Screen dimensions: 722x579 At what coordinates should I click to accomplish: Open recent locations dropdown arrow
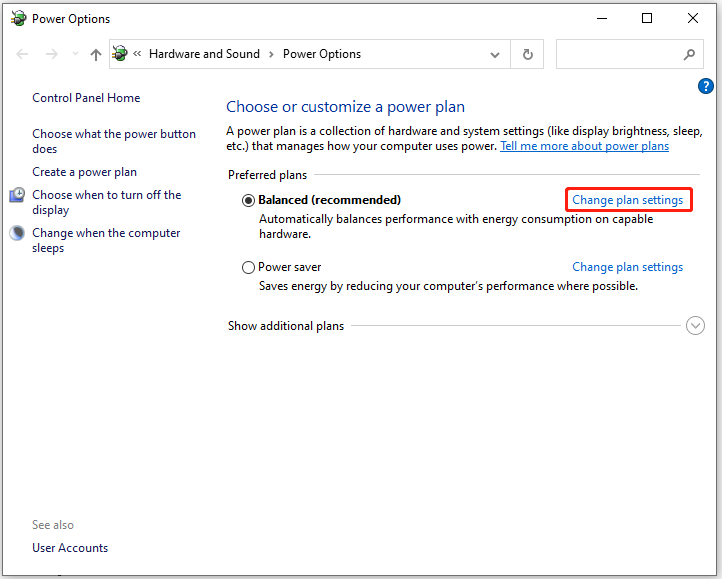pos(75,54)
